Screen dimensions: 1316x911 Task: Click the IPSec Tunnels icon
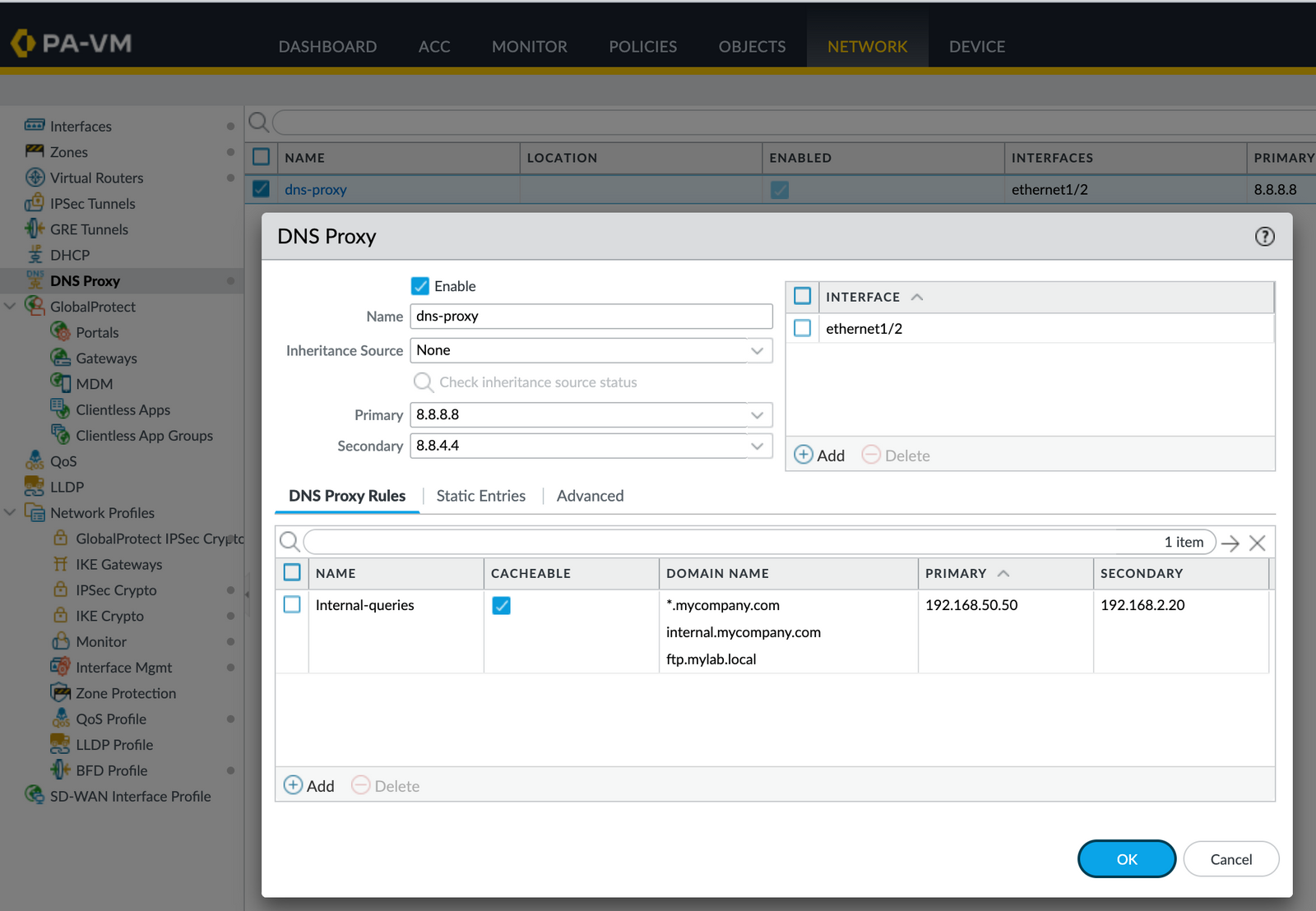(34, 203)
